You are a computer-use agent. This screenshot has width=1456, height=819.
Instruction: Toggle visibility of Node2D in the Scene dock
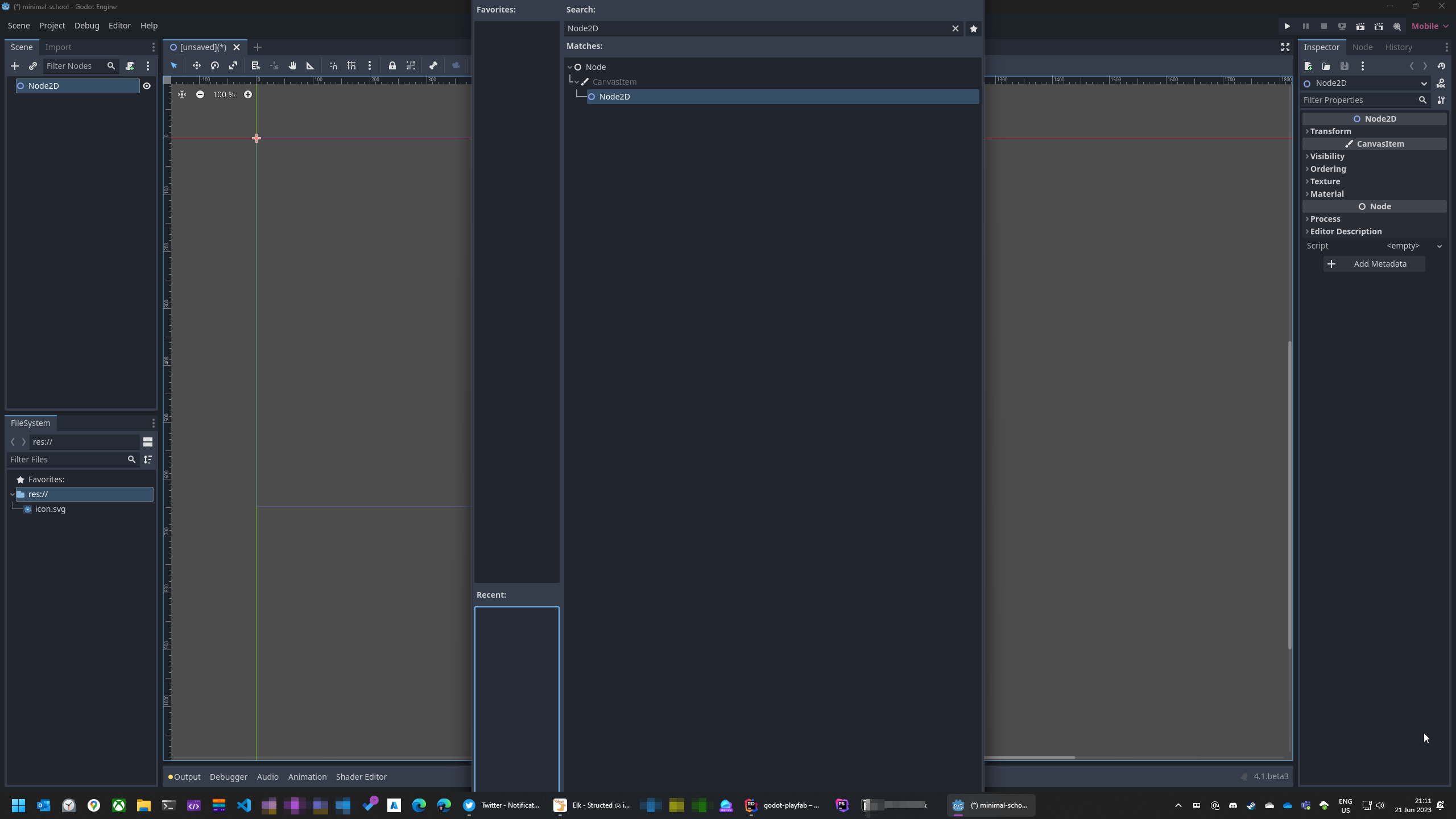point(147,86)
